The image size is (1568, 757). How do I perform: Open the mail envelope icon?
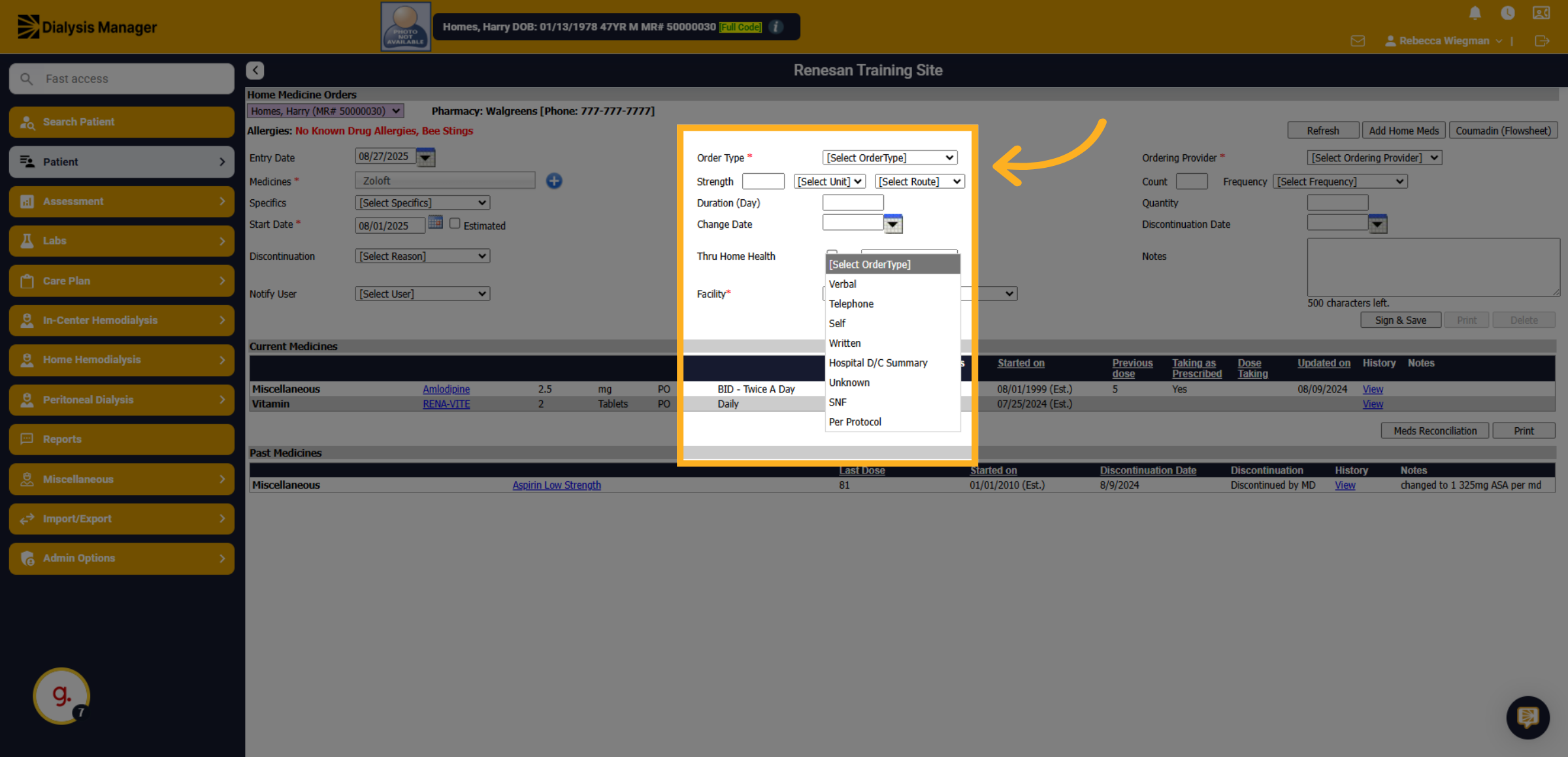pos(1358,41)
